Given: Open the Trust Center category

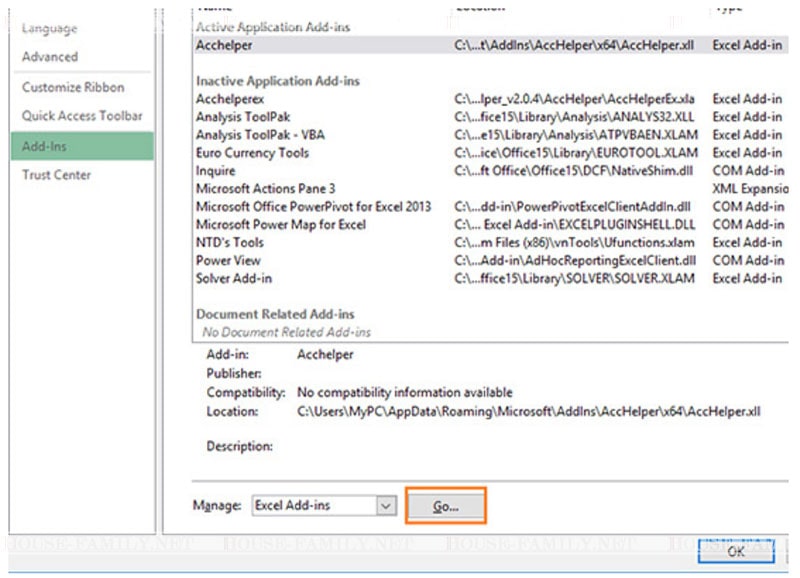Looking at the screenshot, I should click(56, 175).
